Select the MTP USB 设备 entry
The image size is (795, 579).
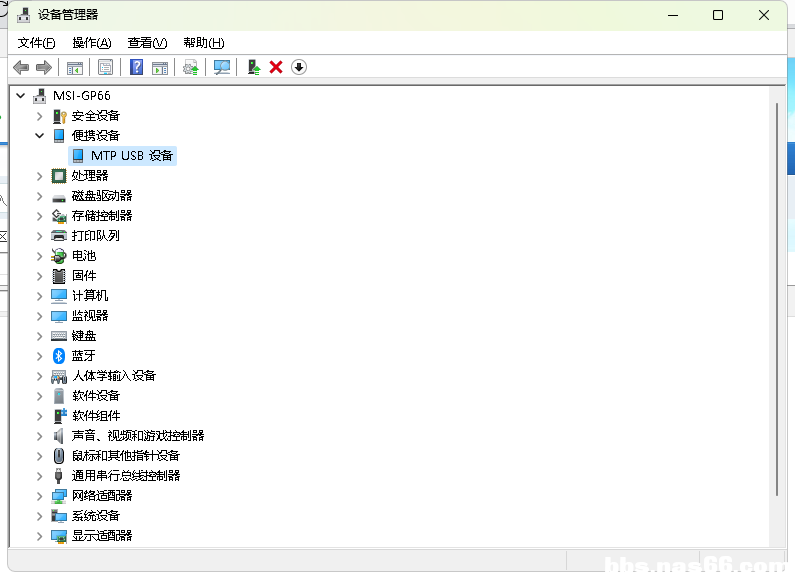pyautogui.click(x=131, y=156)
